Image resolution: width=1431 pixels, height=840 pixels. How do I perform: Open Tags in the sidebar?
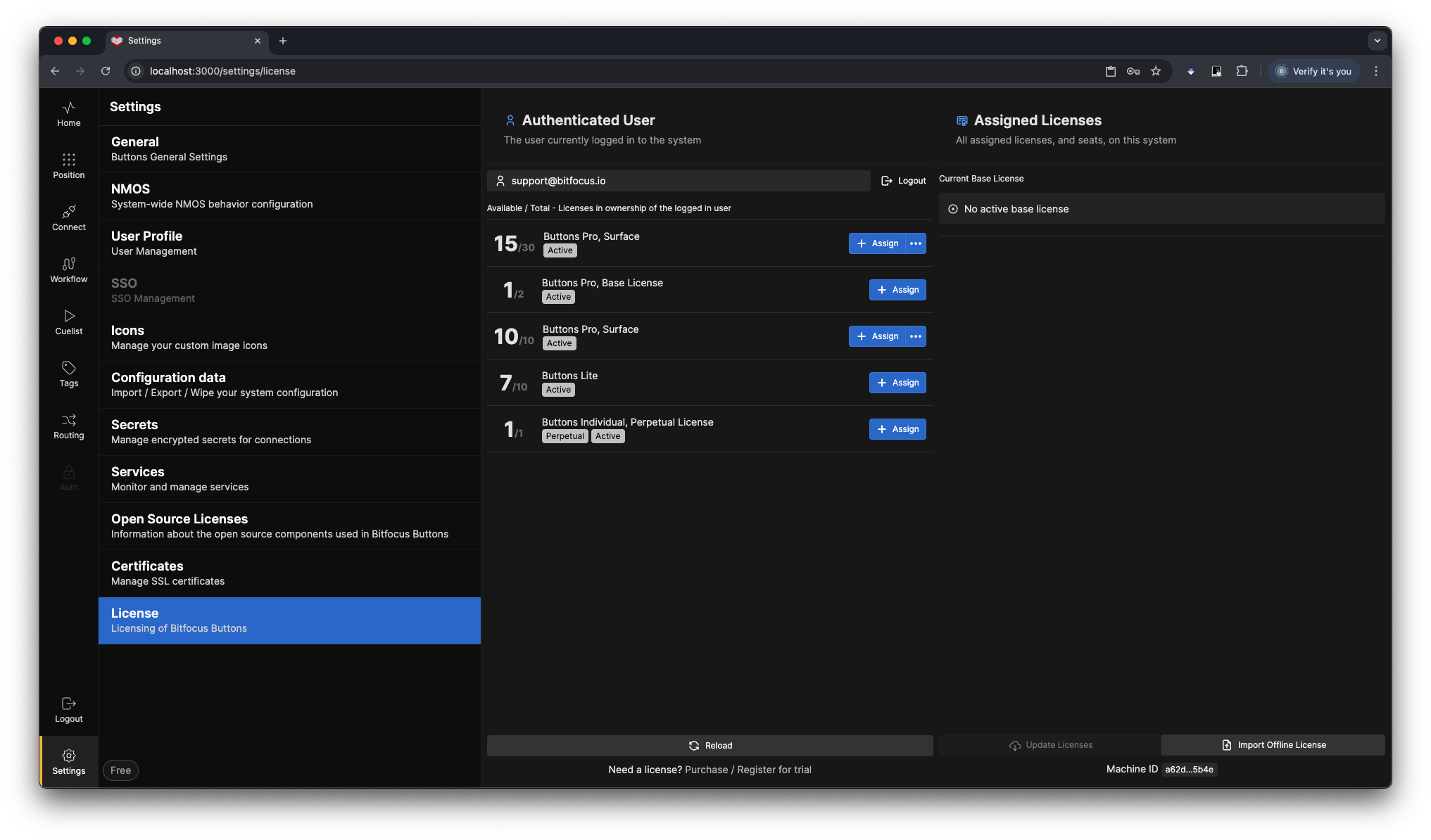coord(68,374)
